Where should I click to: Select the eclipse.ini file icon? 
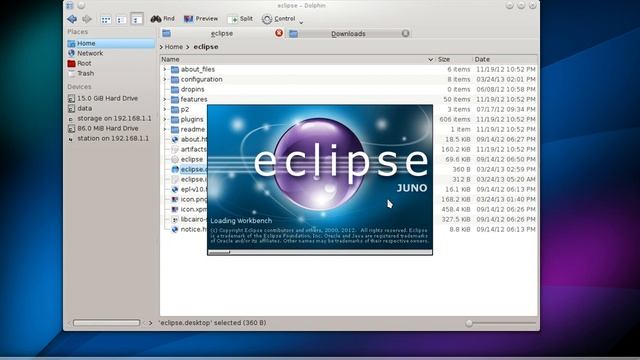click(x=175, y=179)
